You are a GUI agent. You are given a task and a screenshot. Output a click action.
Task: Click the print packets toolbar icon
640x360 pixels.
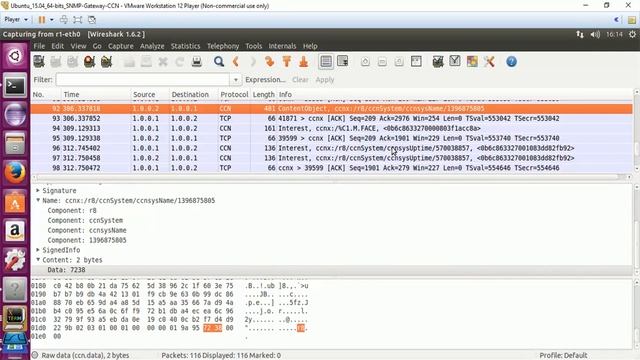tap(197, 62)
